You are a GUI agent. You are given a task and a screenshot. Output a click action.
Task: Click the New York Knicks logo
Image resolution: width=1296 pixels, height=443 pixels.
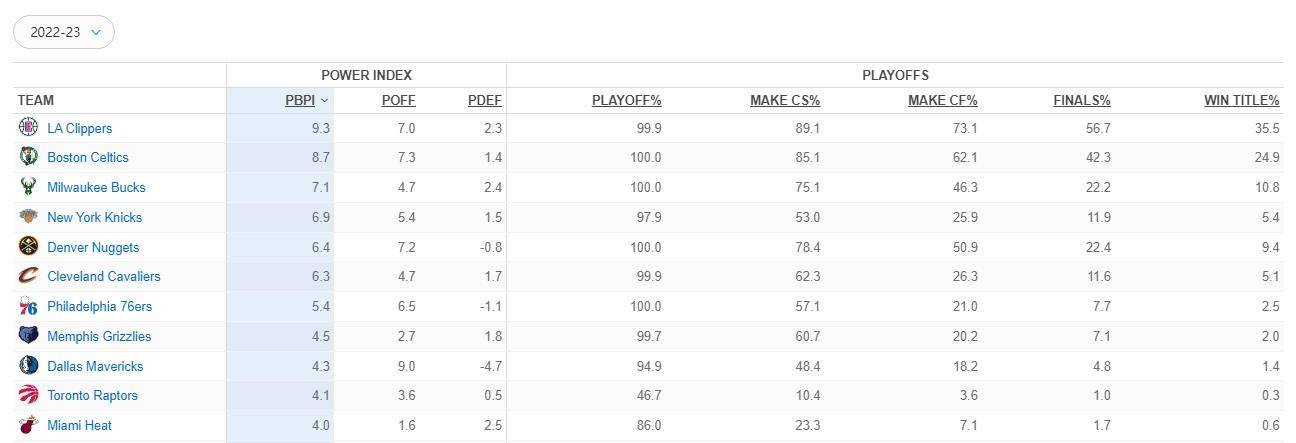[28, 217]
